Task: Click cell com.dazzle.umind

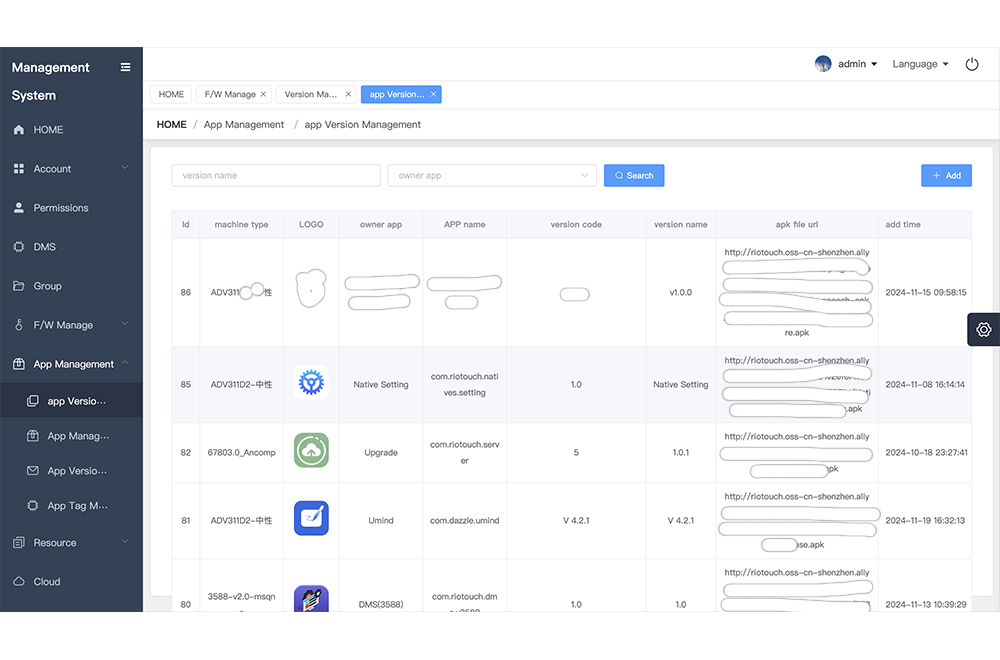Action: coord(464,520)
